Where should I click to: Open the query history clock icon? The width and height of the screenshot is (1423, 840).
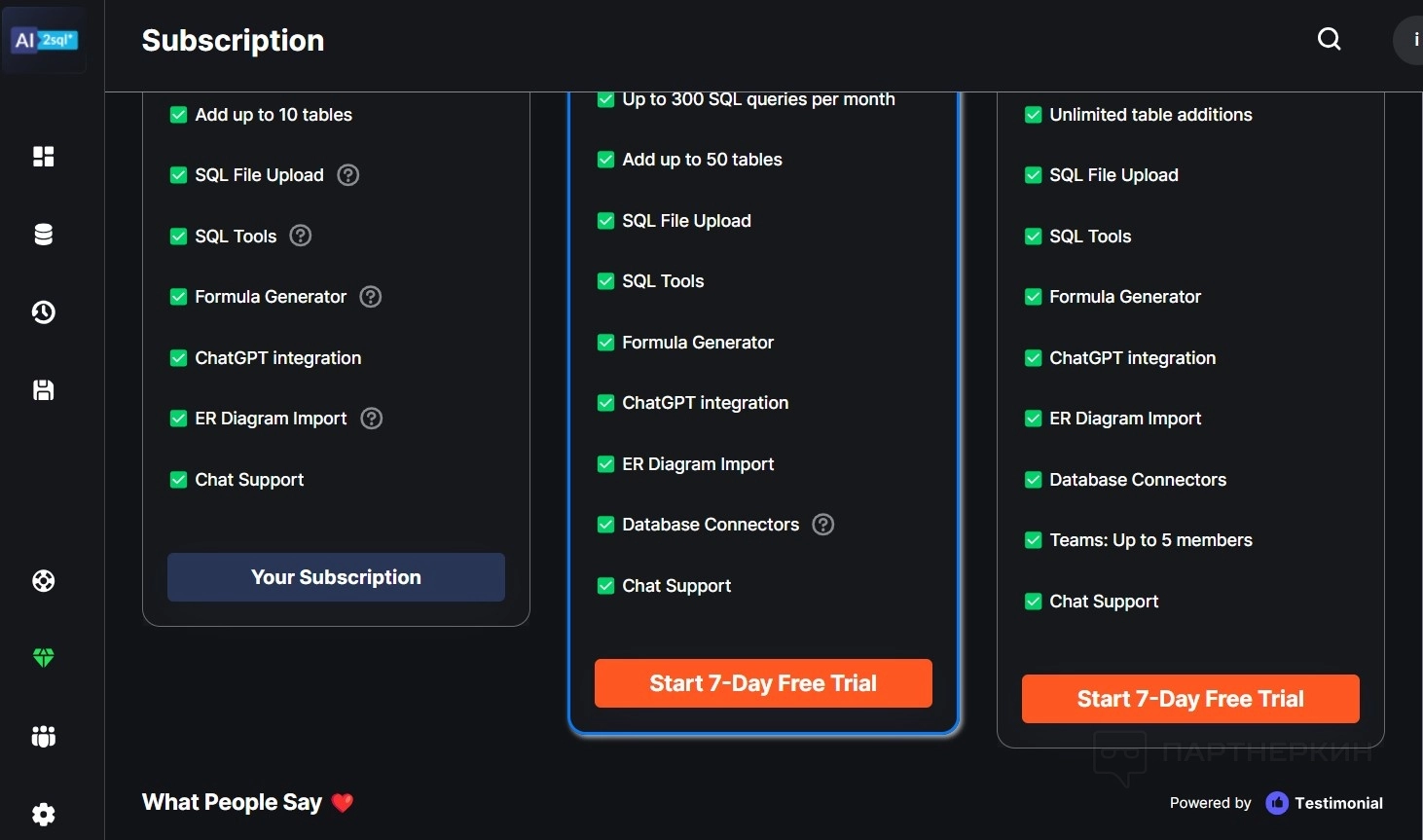click(x=44, y=312)
